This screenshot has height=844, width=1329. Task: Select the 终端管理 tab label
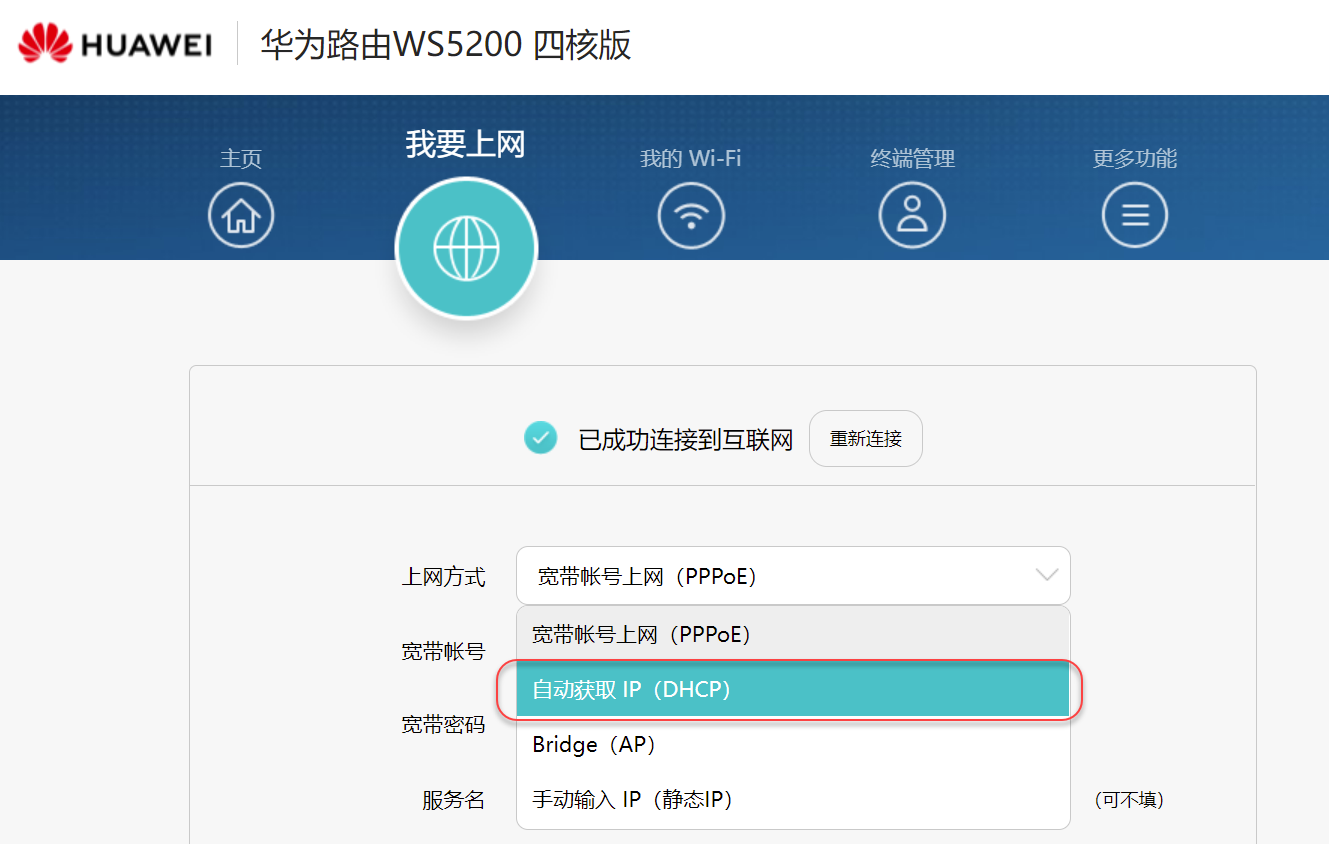pyautogui.click(x=912, y=158)
